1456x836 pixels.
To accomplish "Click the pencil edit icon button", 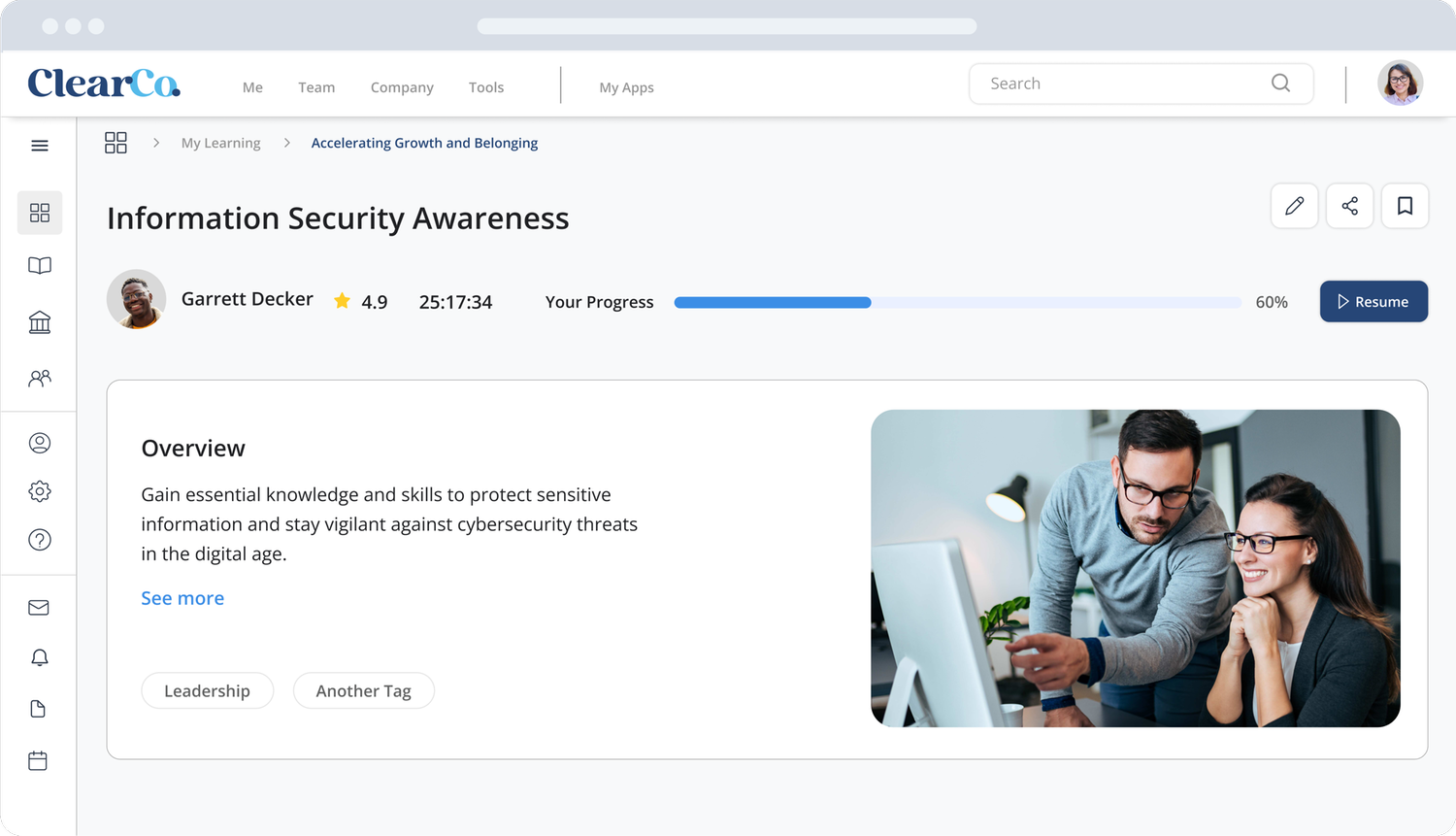I will [x=1295, y=206].
